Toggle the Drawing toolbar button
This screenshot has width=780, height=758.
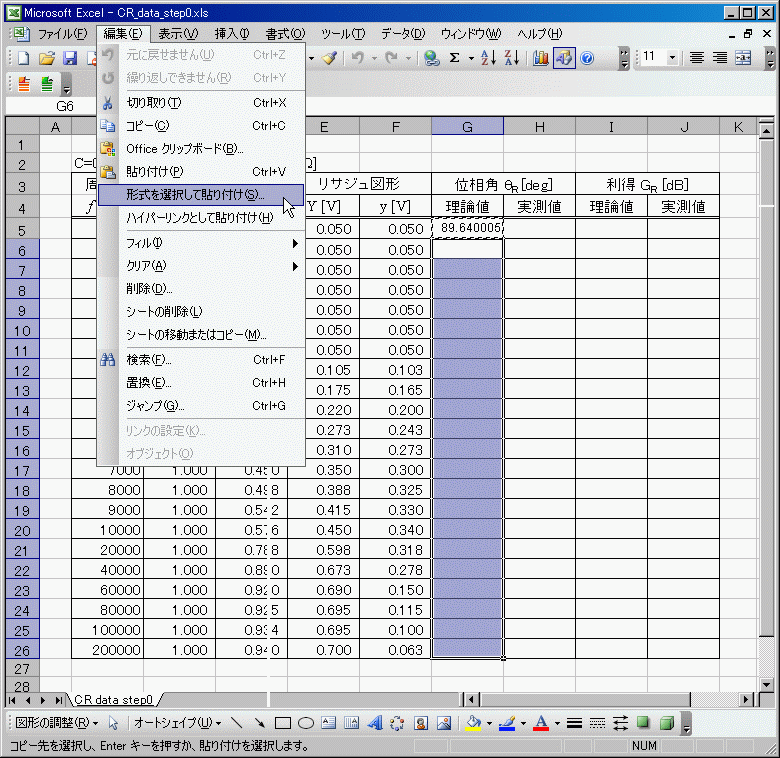click(564, 58)
